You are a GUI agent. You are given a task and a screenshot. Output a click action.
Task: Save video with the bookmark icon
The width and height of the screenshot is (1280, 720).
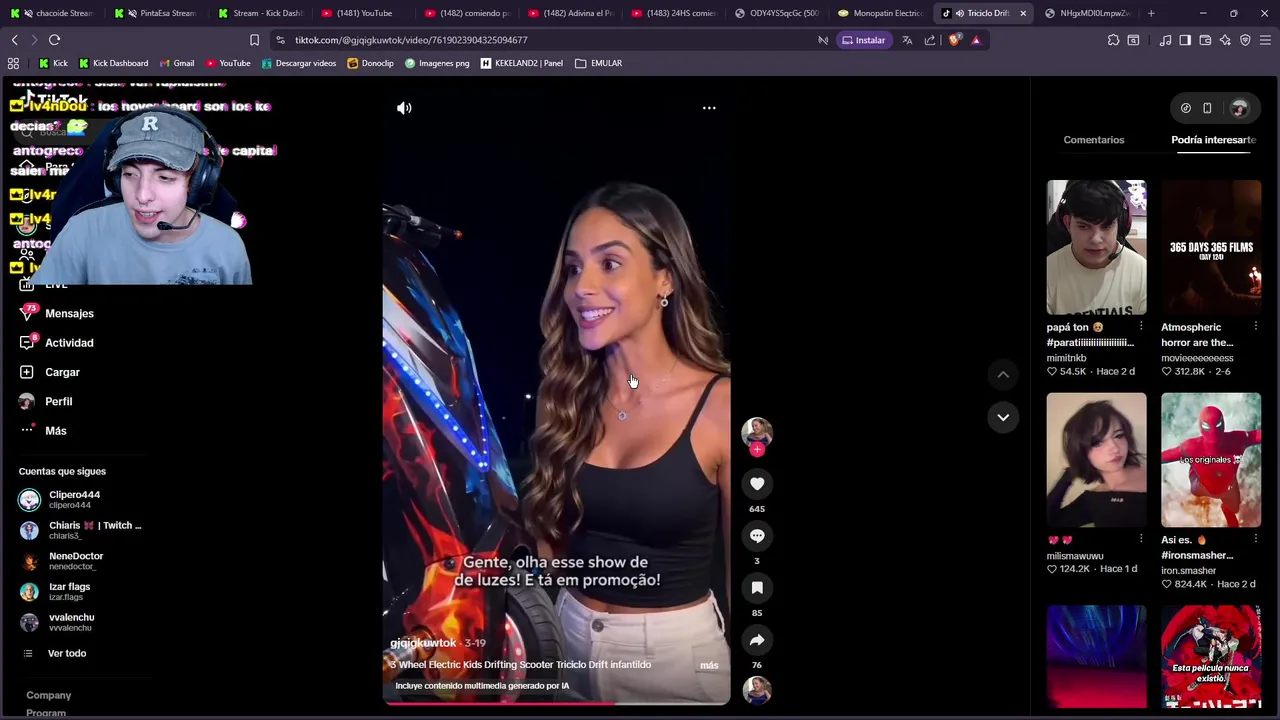[757, 588]
